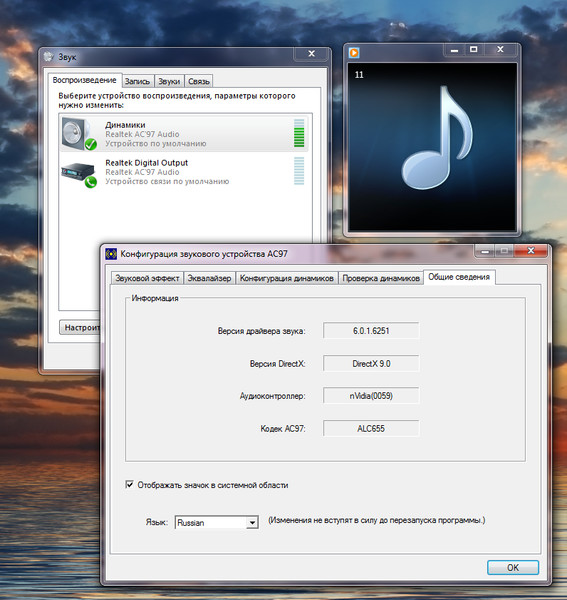Click the media player orange title bar icon
The width and height of the screenshot is (567, 600).
pyautogui.click(x=354, y=52)
